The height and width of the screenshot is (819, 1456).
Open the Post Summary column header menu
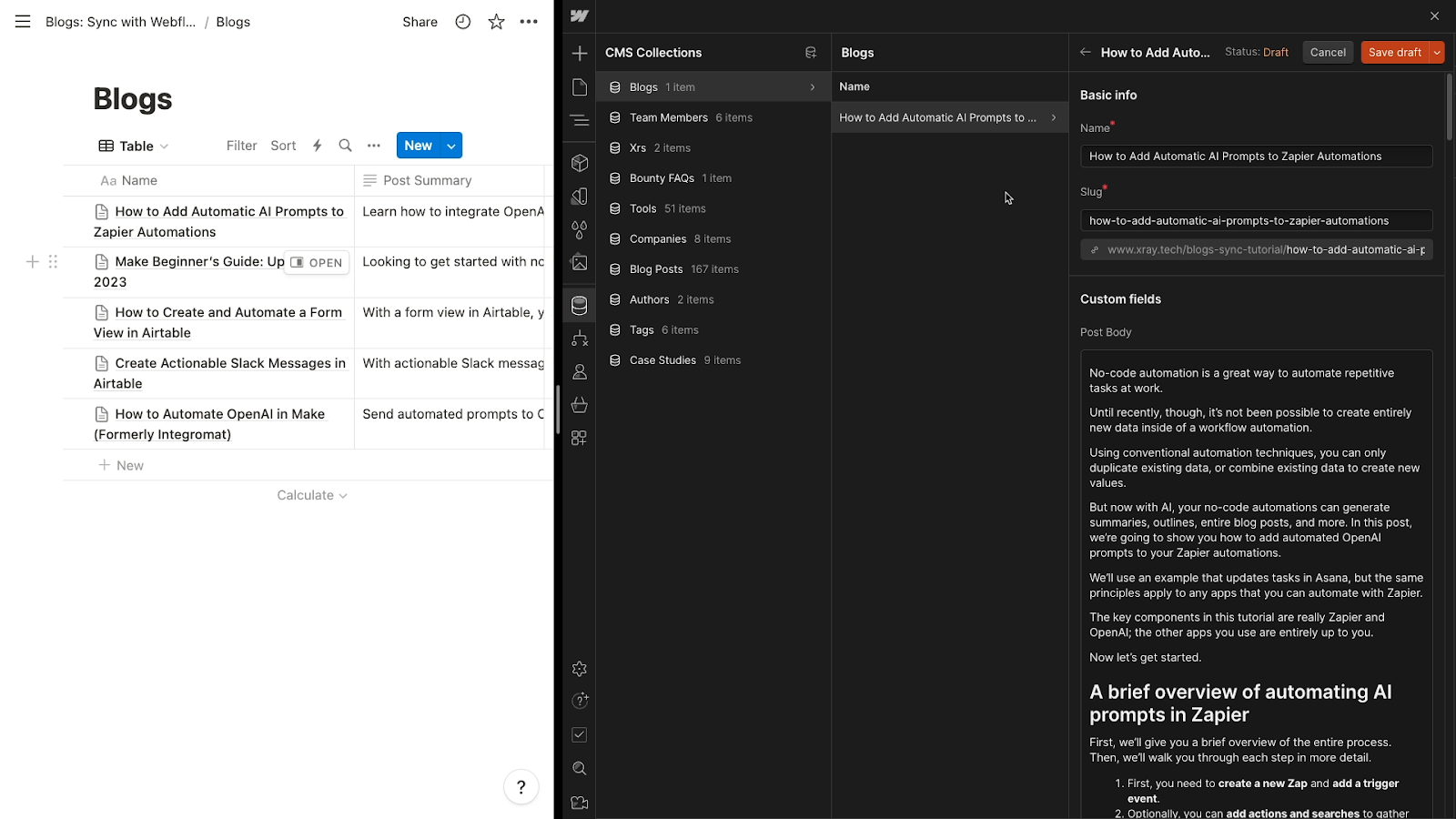point(450,180)
